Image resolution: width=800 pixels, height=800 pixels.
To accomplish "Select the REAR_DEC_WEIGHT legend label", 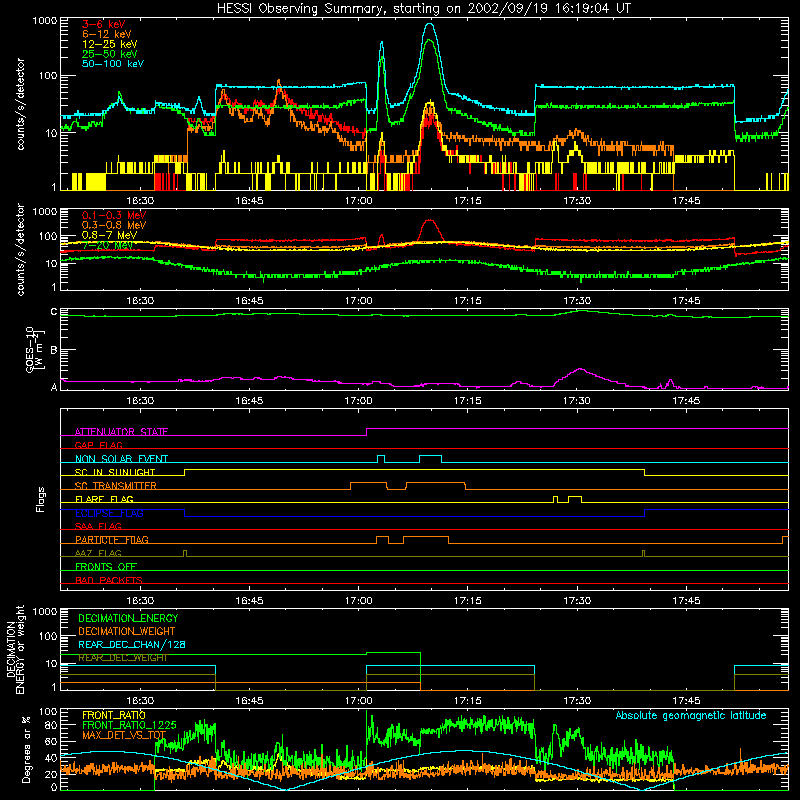I will tap(122, 658).
